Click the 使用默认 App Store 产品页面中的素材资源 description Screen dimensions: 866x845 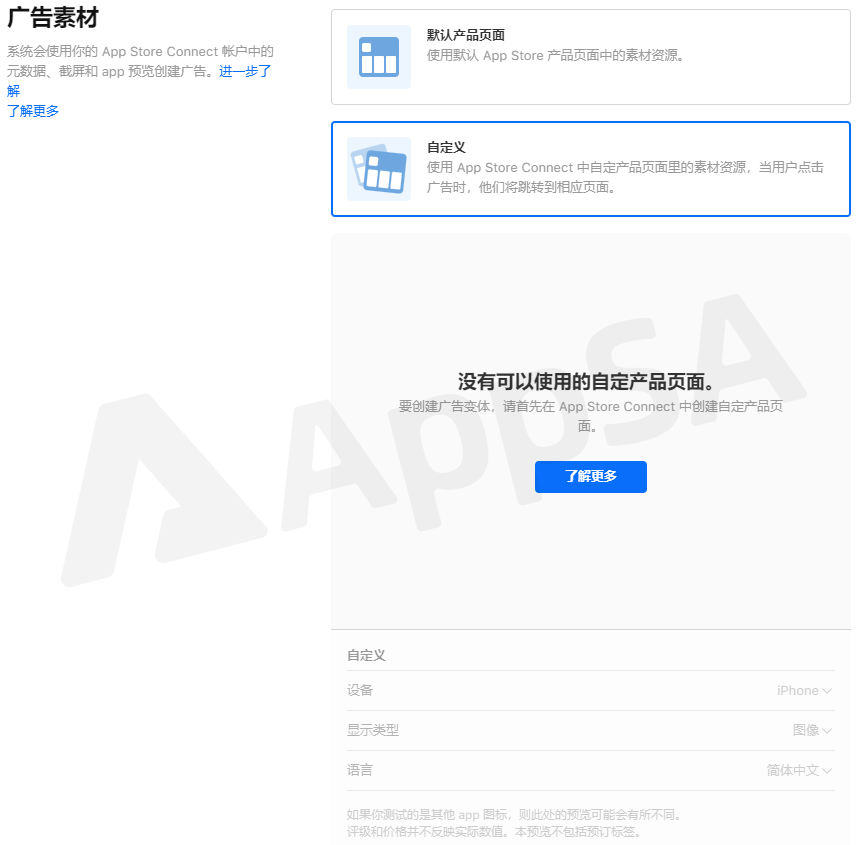(x=556, y=55)
